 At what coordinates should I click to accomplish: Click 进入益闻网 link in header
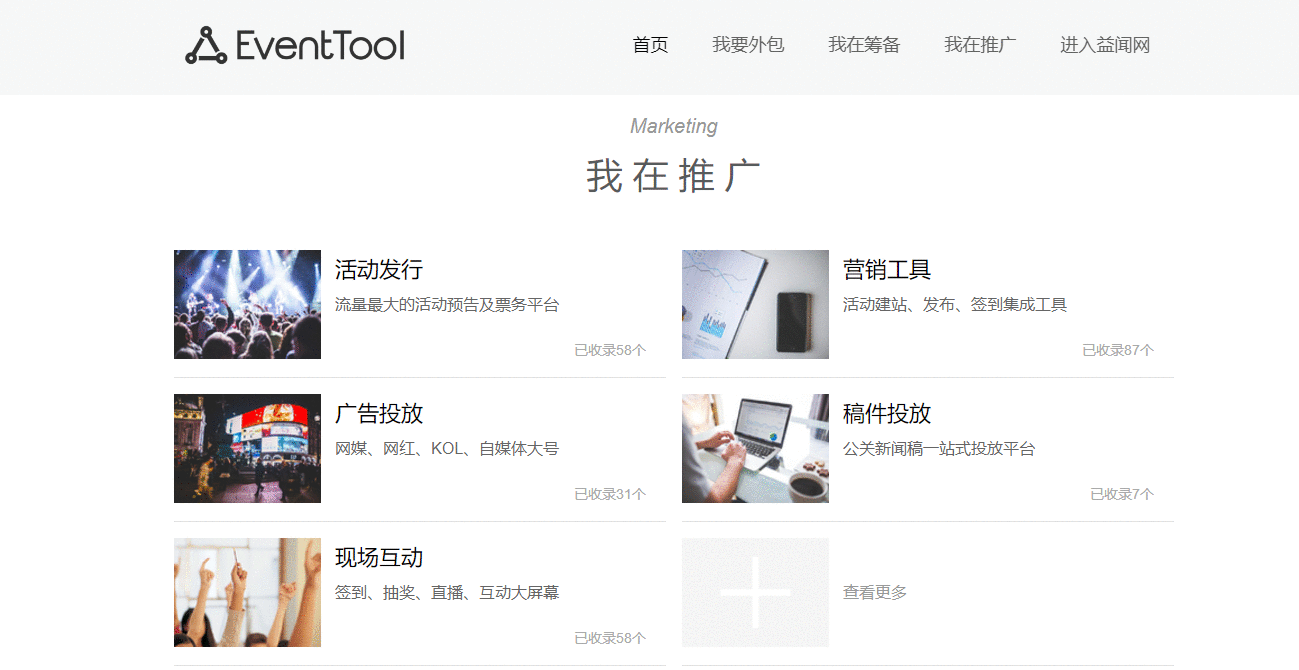[x=1105, y=45]
